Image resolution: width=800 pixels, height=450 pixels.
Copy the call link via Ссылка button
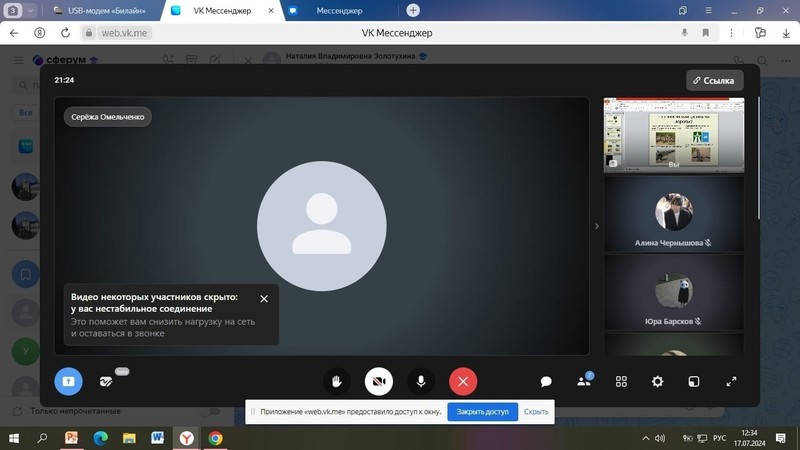714,80
